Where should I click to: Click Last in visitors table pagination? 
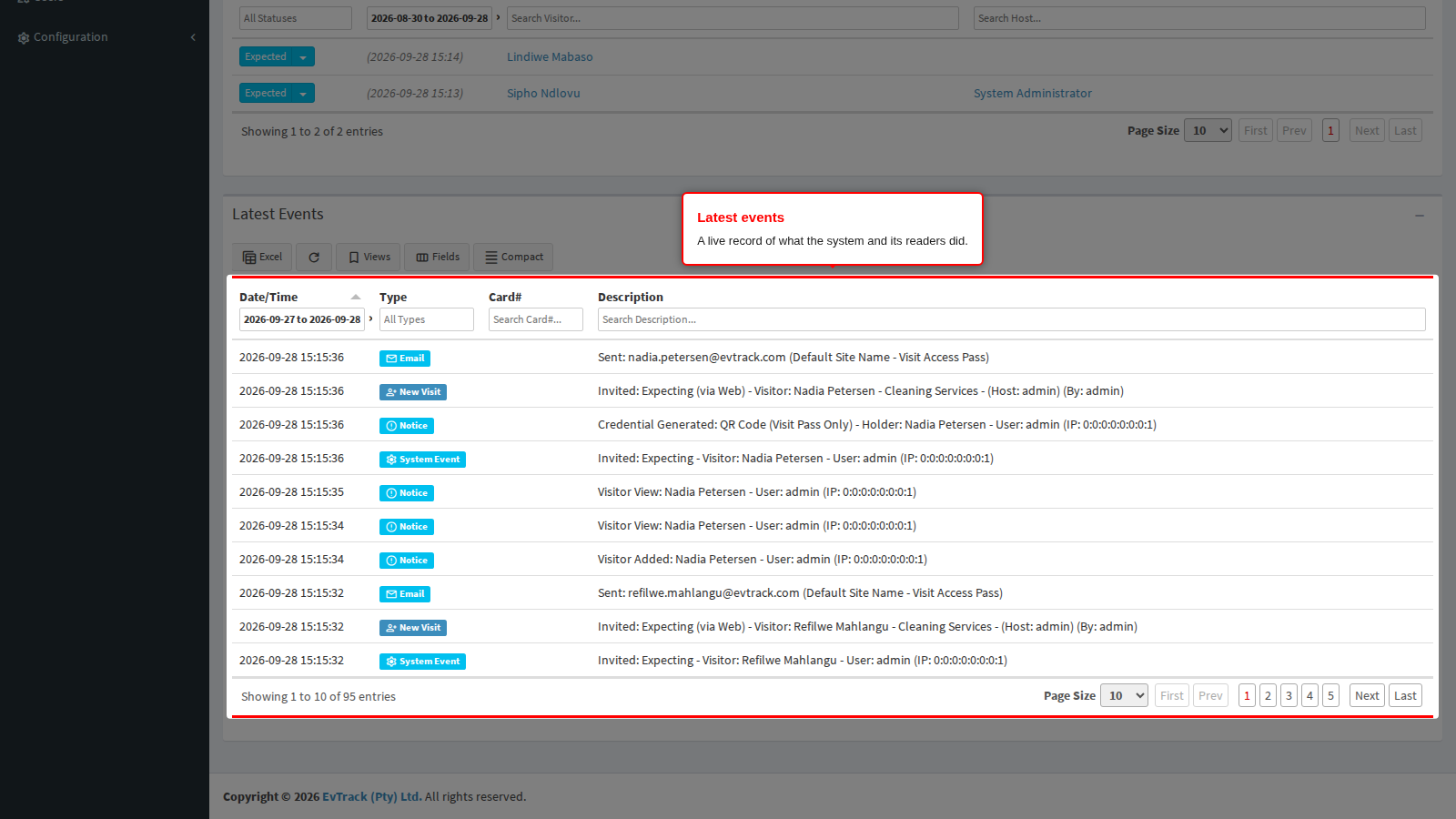(x=1405, y=130)
